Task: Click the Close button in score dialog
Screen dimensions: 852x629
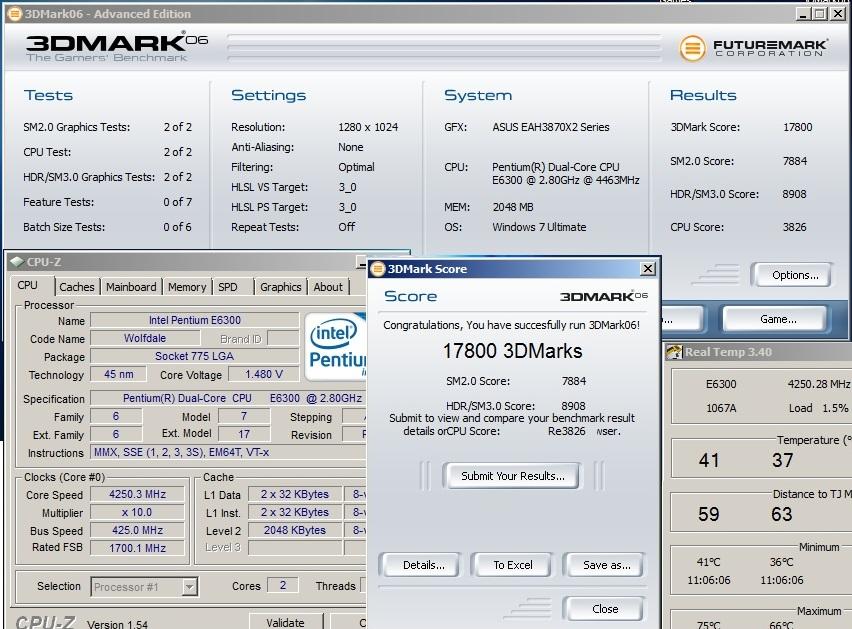Action: click(605, 609)
